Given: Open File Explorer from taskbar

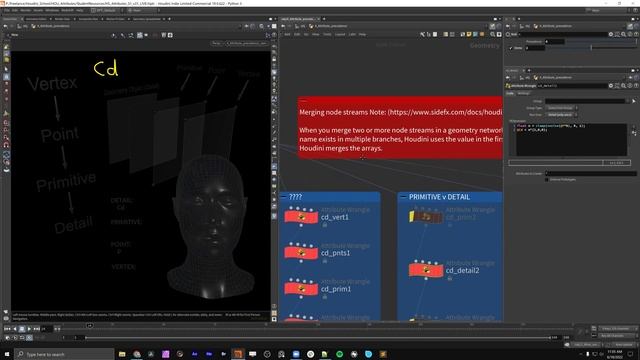Looking at the screenshot, I should pyautogui.click(x=122, y=354).
